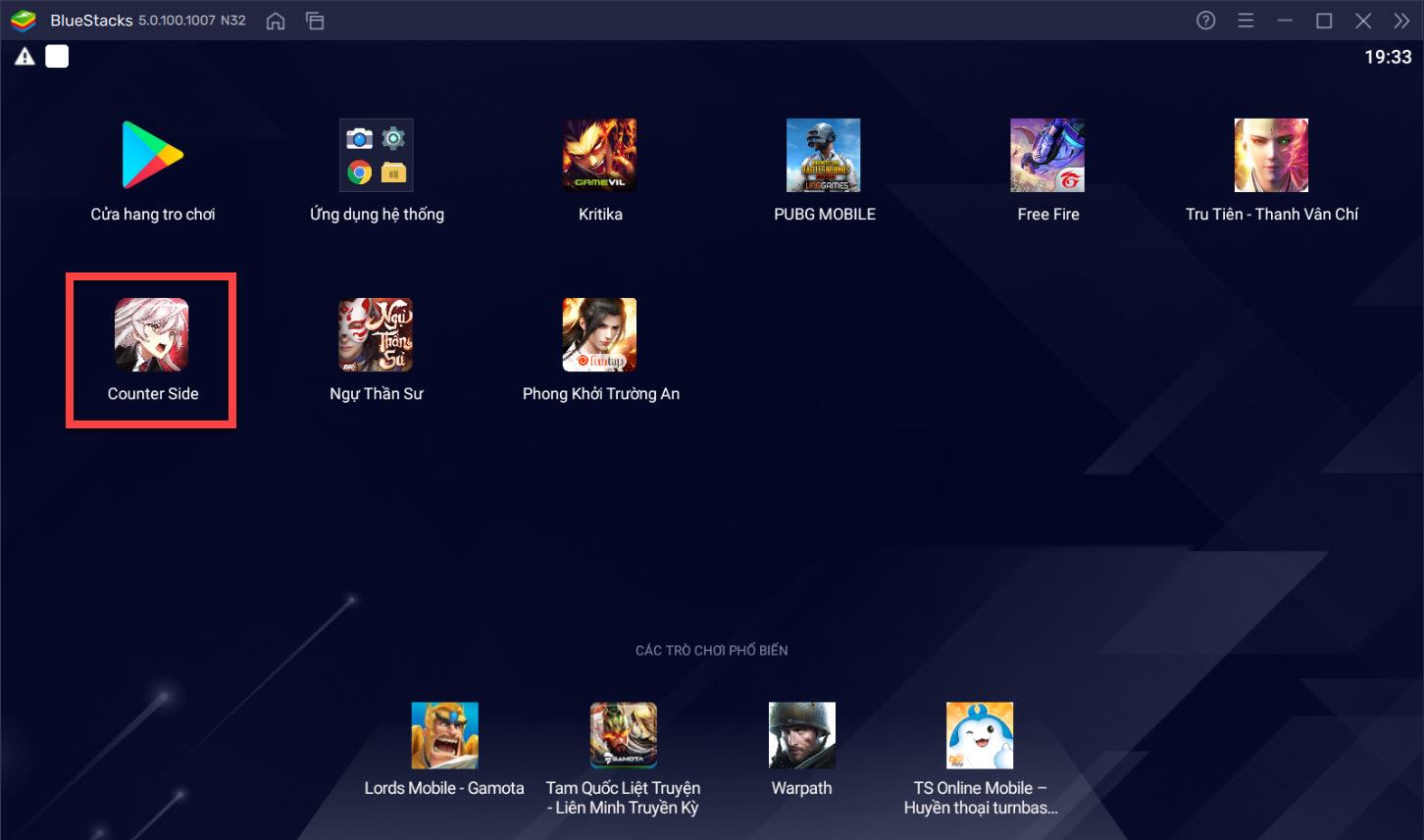This screenshot has width=1424, height=840.
Task: Click the warning triangle notification icon
Action: point(25,57)
